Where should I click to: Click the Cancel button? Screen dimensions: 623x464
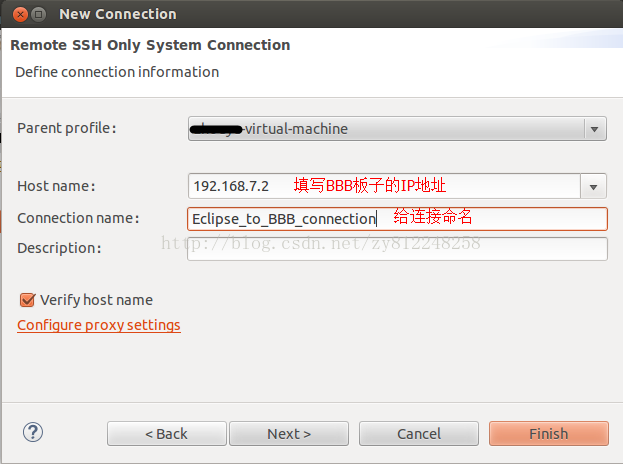click(x=419, y=433)
